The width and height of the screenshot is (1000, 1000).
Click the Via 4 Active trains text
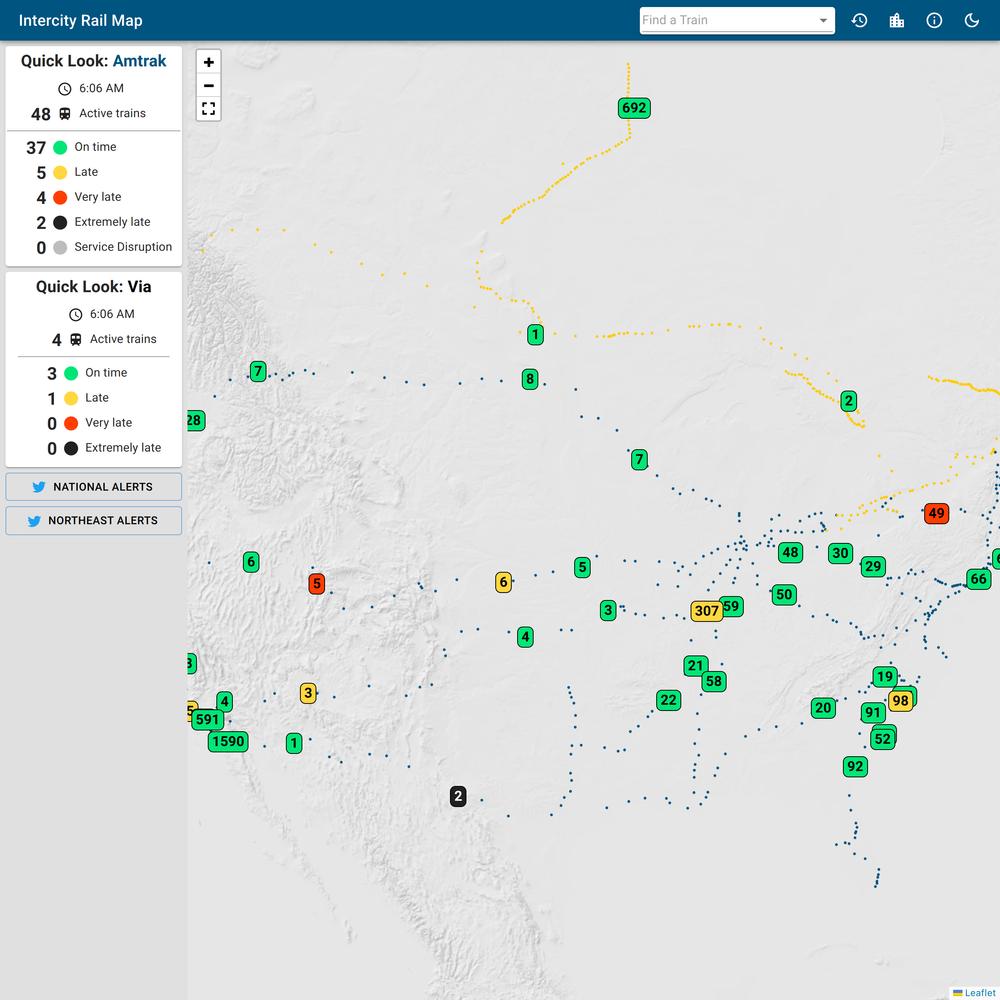(104, 339)
